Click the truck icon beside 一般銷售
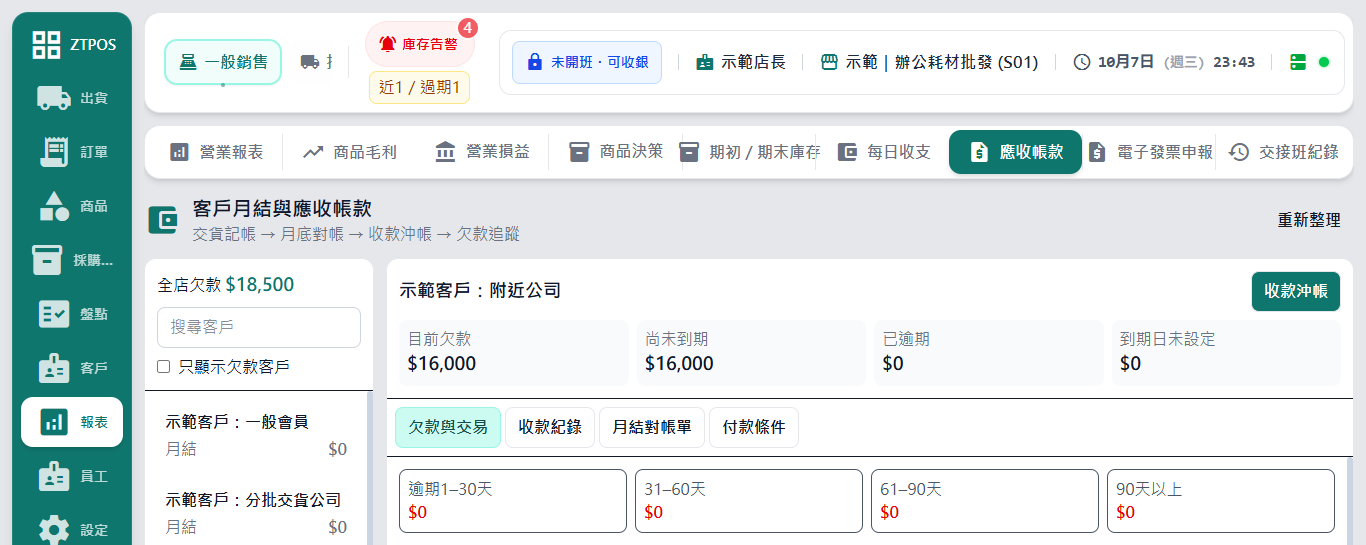1366x545 pixels. pos(310,62)
